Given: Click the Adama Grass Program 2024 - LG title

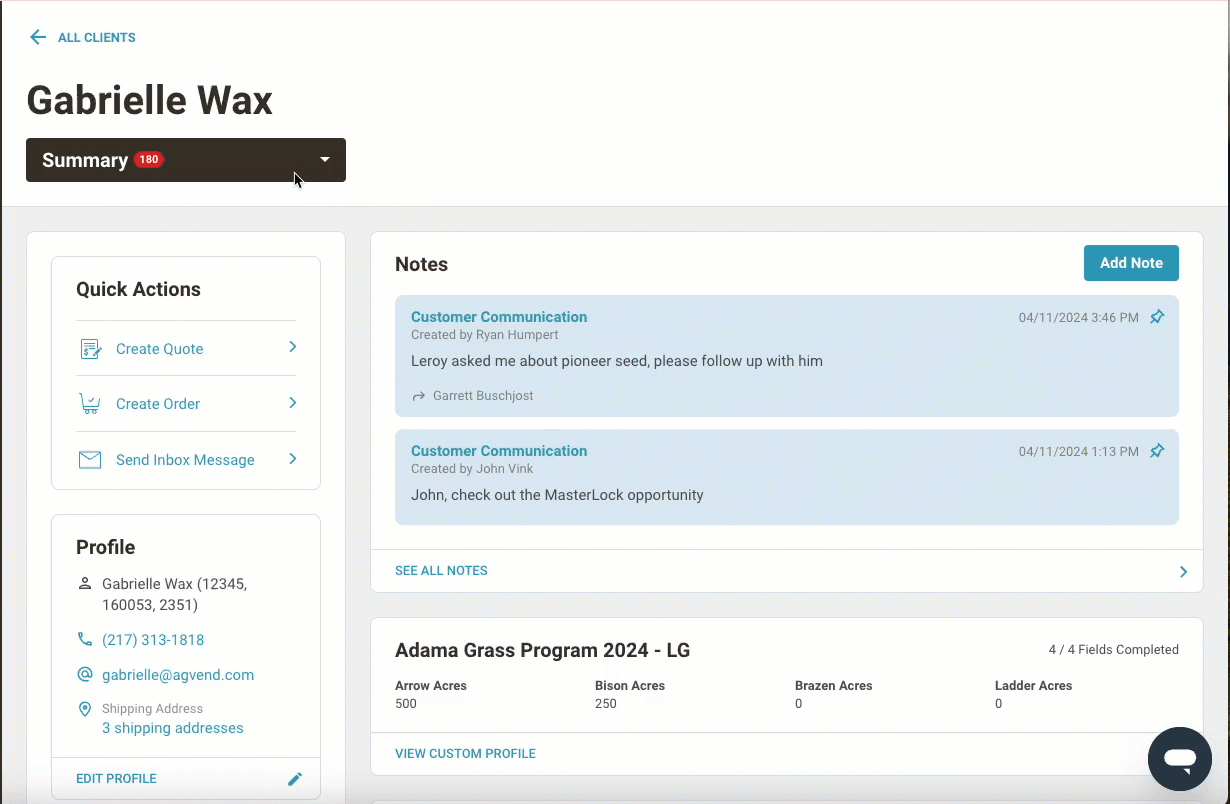Looking at the screenshot, I should coord(542,650).
